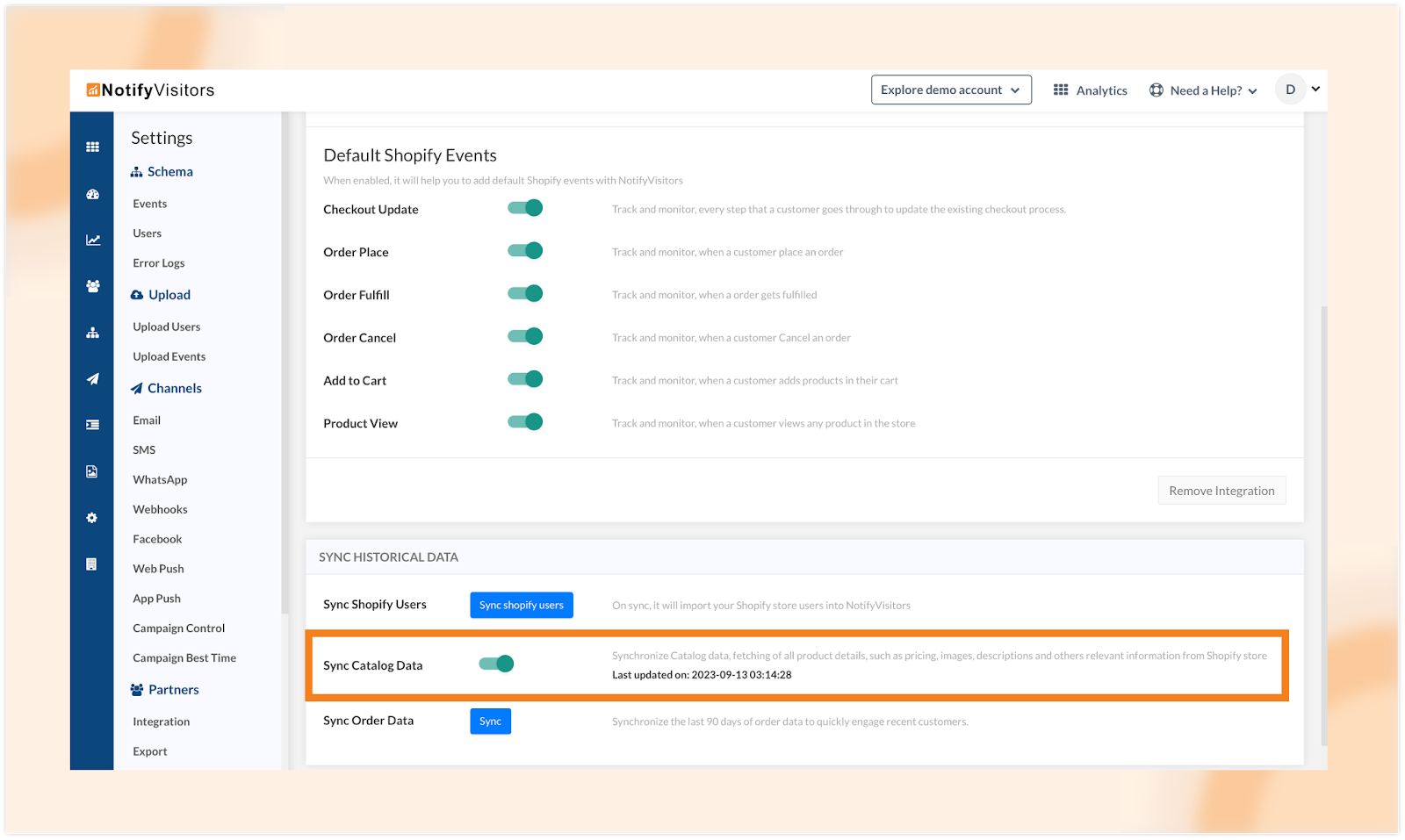Go to Events under Schema
This screenshot has height=840, width=1405.
point(150,204)
